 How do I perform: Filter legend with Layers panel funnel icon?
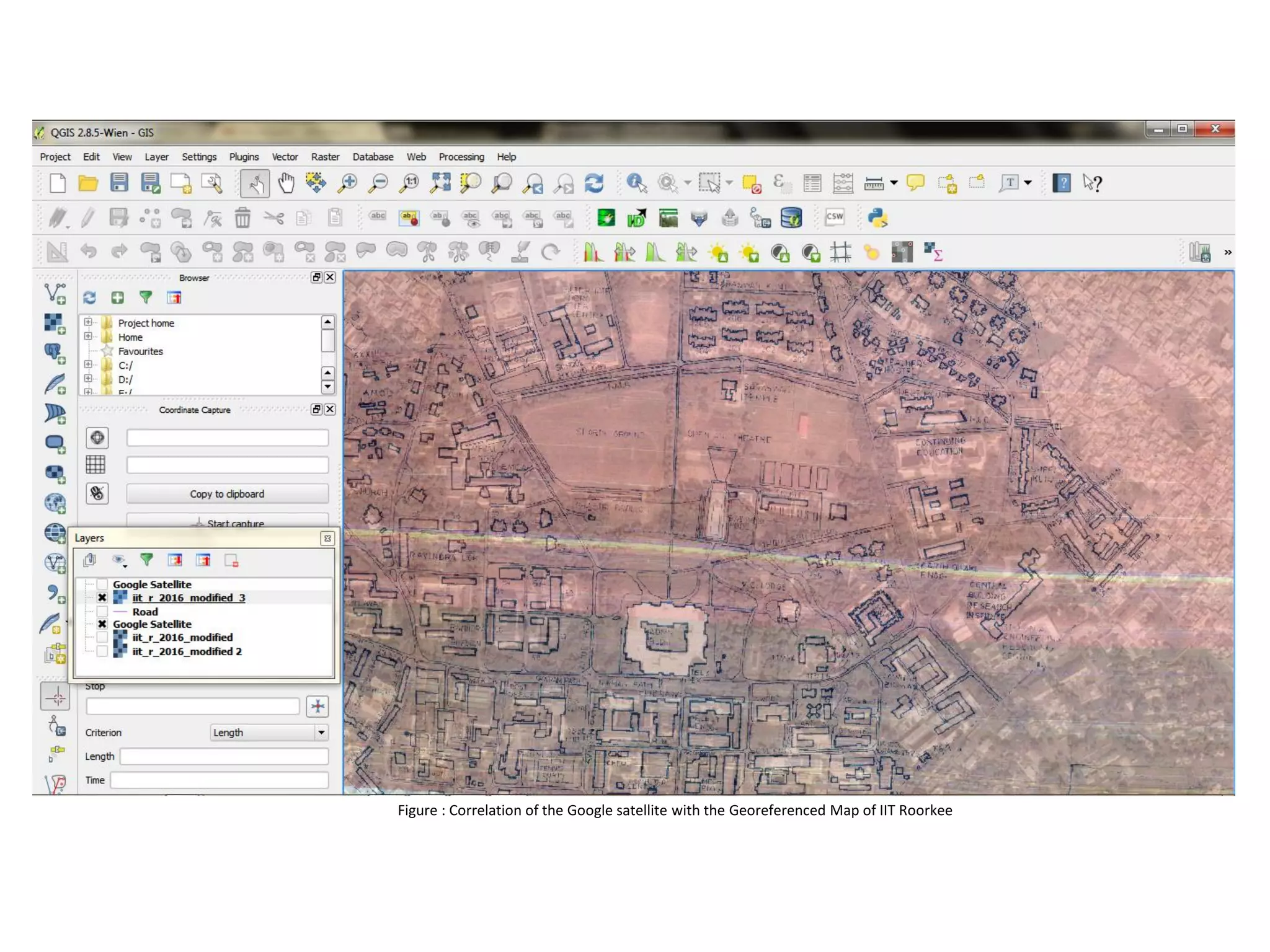point(146,560)
